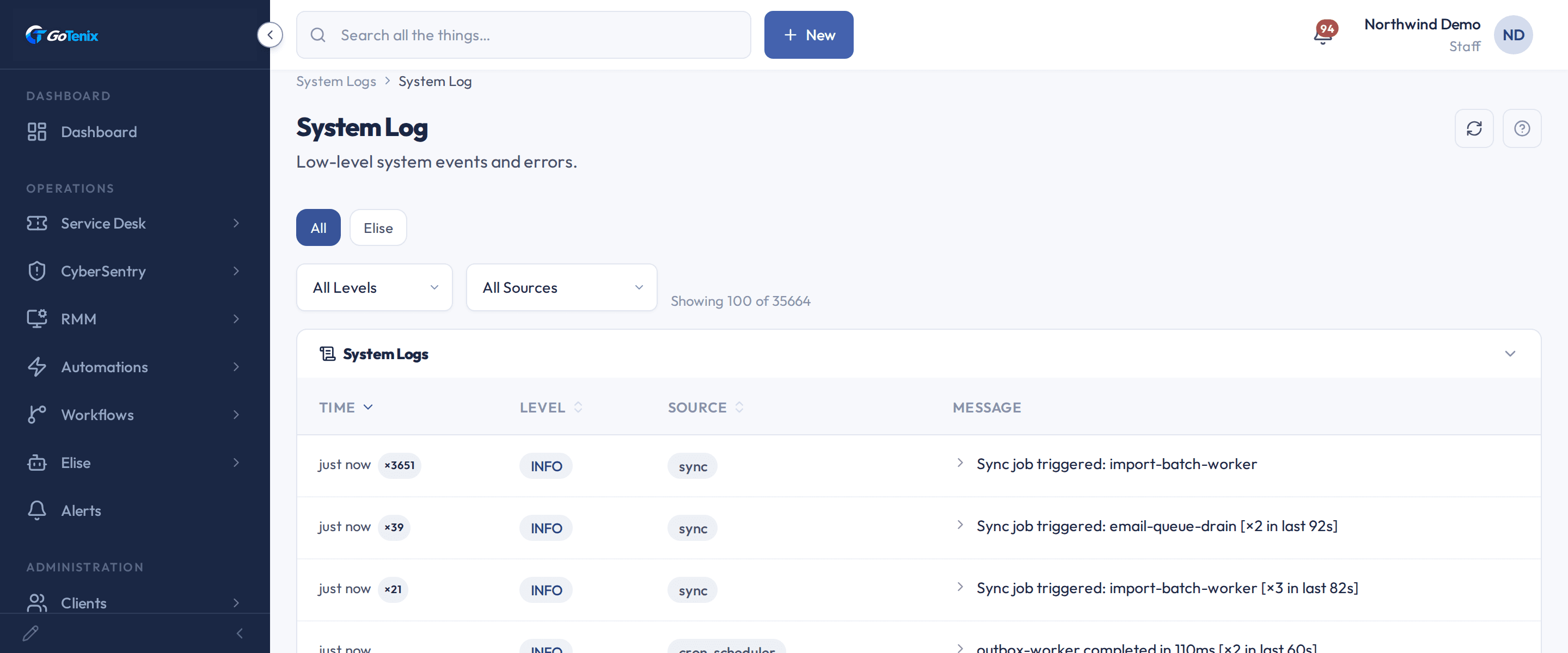Click the System Logs scroll icon in panel header

[x=327, y=354]
